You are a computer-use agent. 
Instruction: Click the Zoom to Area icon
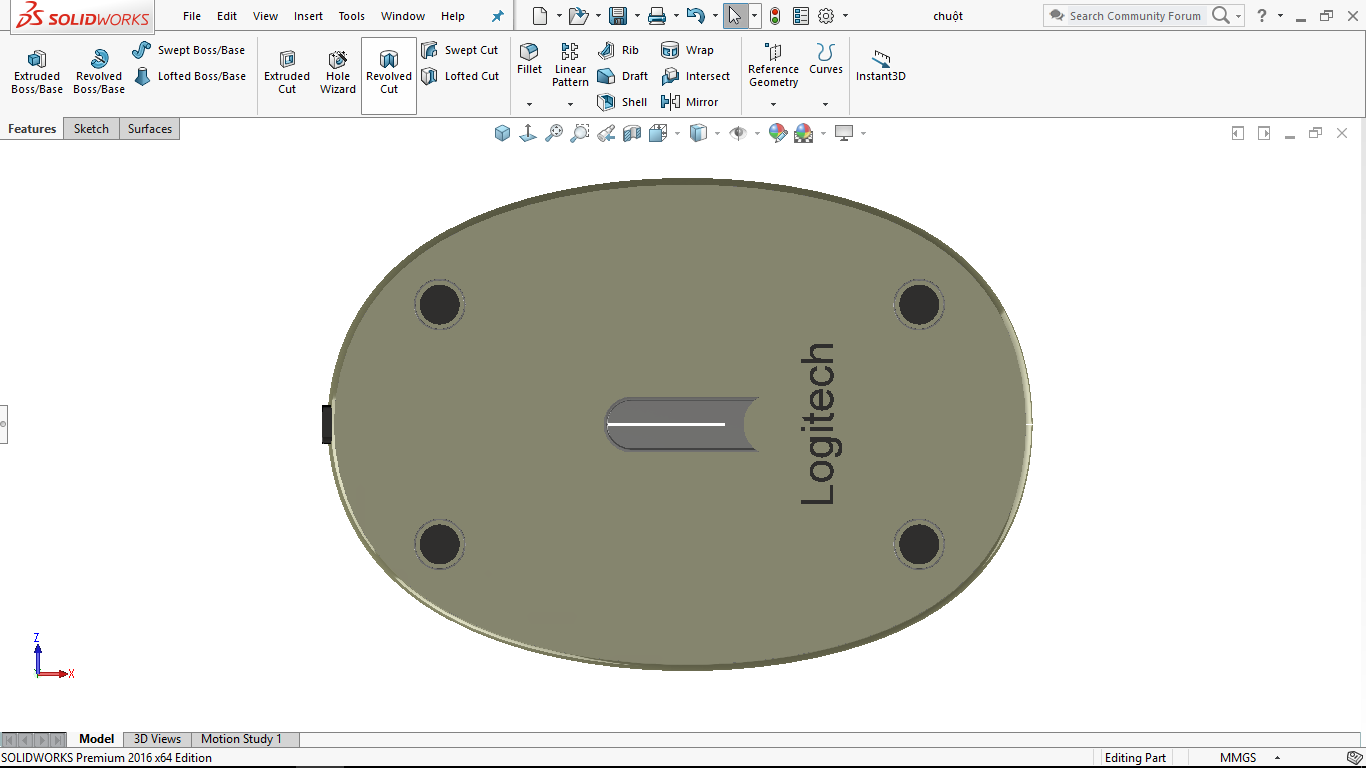580,133
